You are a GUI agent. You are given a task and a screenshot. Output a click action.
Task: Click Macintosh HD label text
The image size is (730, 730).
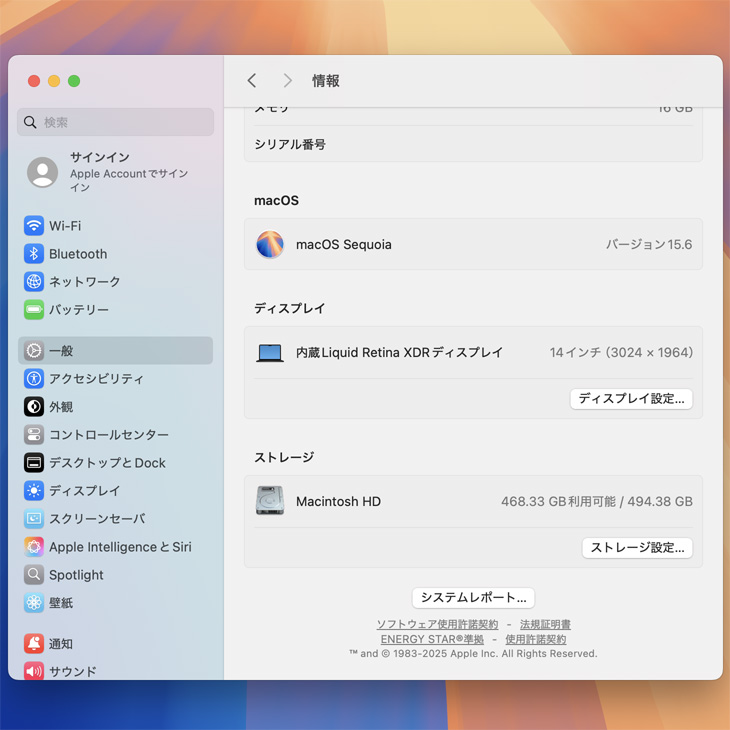pyautogui.click(x=338, y=501)
